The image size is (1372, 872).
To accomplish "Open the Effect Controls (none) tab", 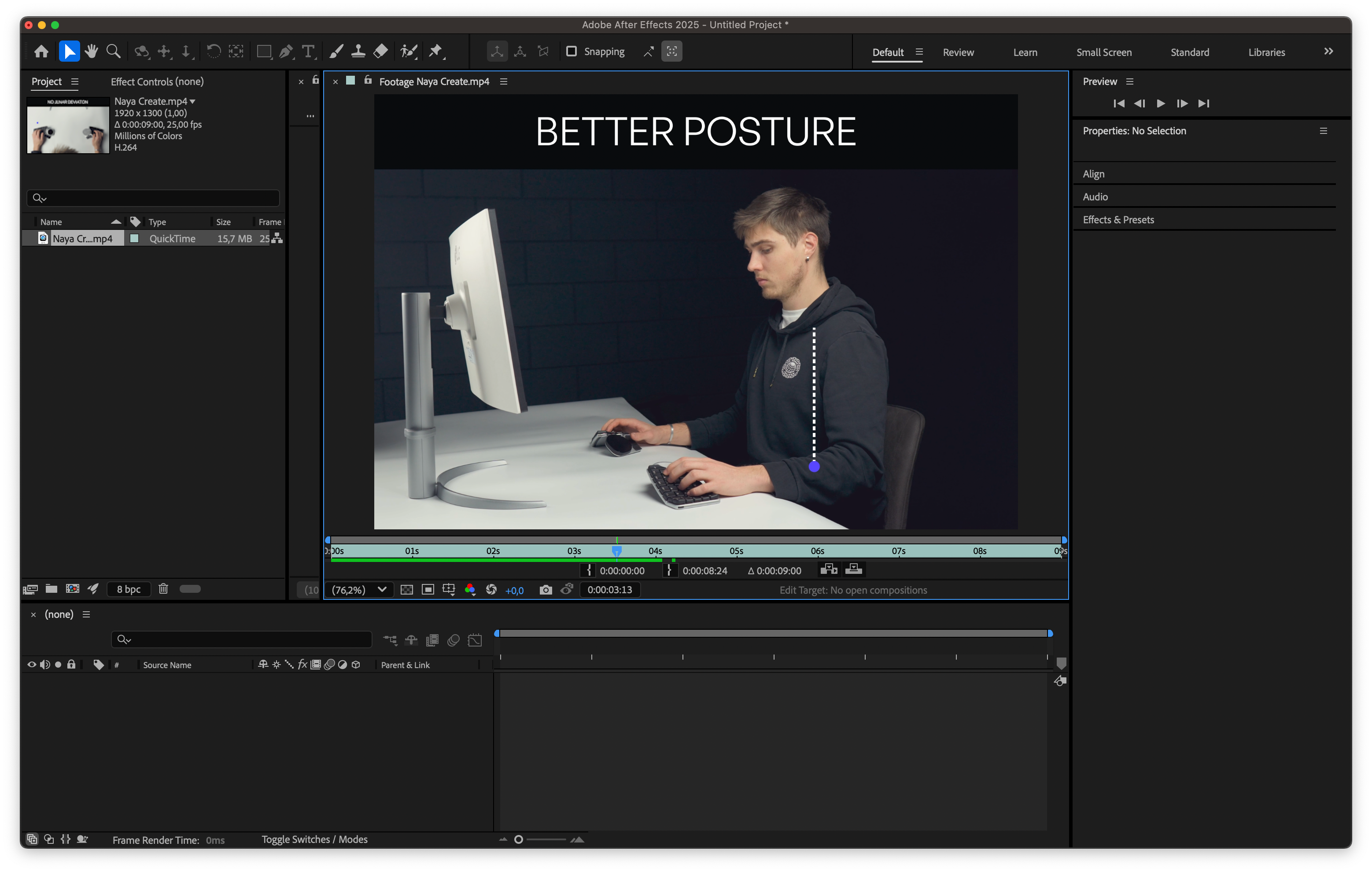I will tap(157, 81).
